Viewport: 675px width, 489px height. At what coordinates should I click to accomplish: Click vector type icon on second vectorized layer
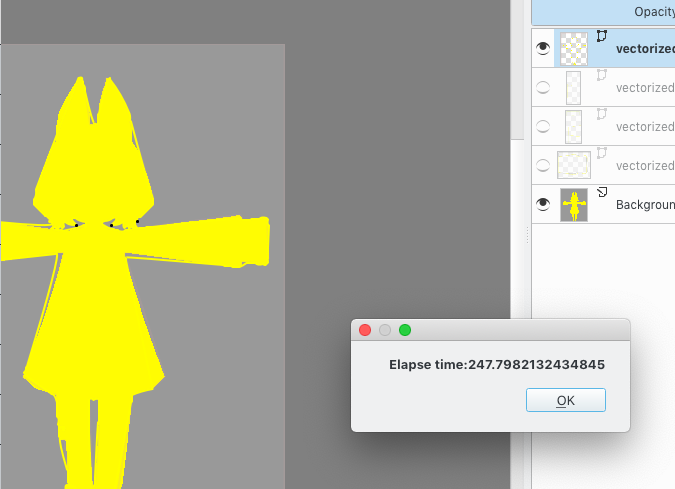[x=602, y=75]
